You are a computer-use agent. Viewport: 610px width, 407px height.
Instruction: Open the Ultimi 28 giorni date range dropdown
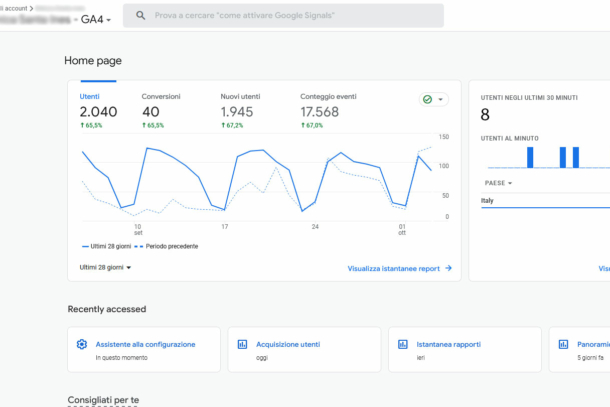coord(105,267)
